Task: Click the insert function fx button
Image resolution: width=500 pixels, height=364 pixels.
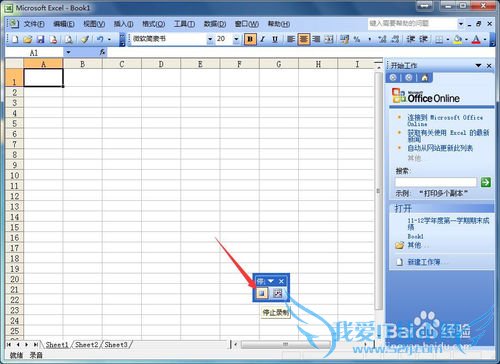Action: click(x=102, y=52)
